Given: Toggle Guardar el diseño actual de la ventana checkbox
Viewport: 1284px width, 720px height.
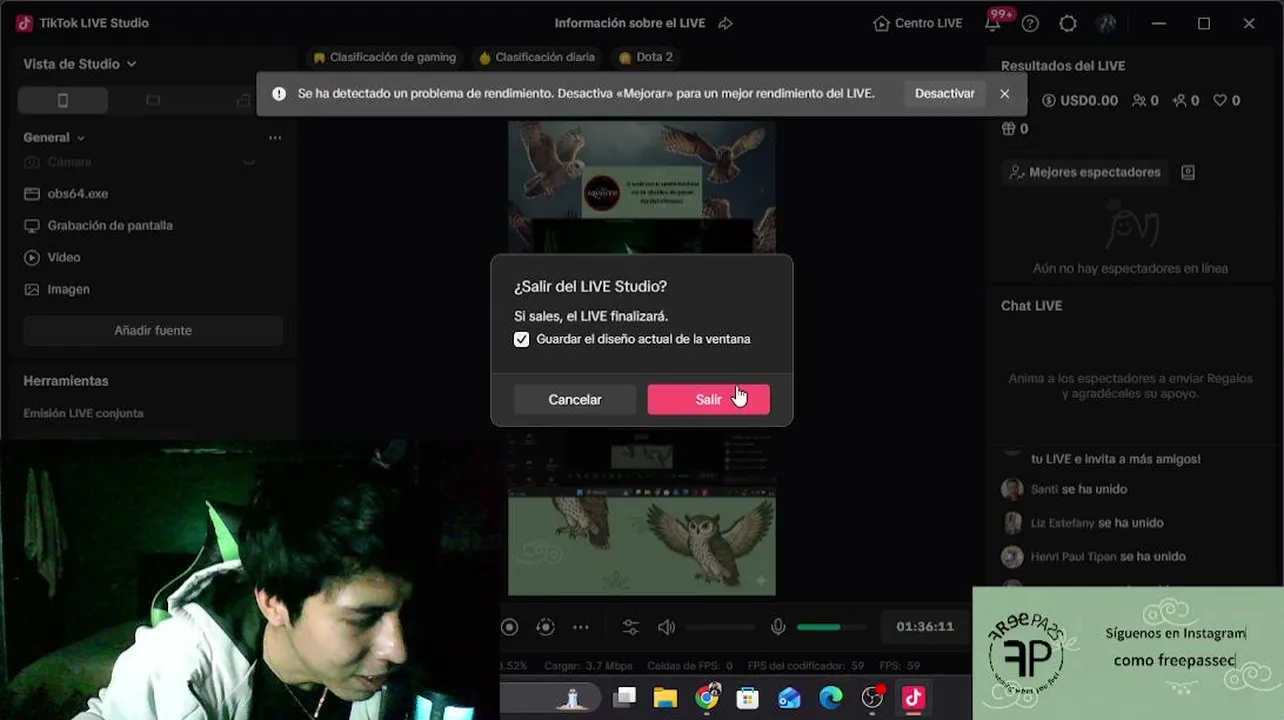Looking at the screenshot, I should [521, 339].
